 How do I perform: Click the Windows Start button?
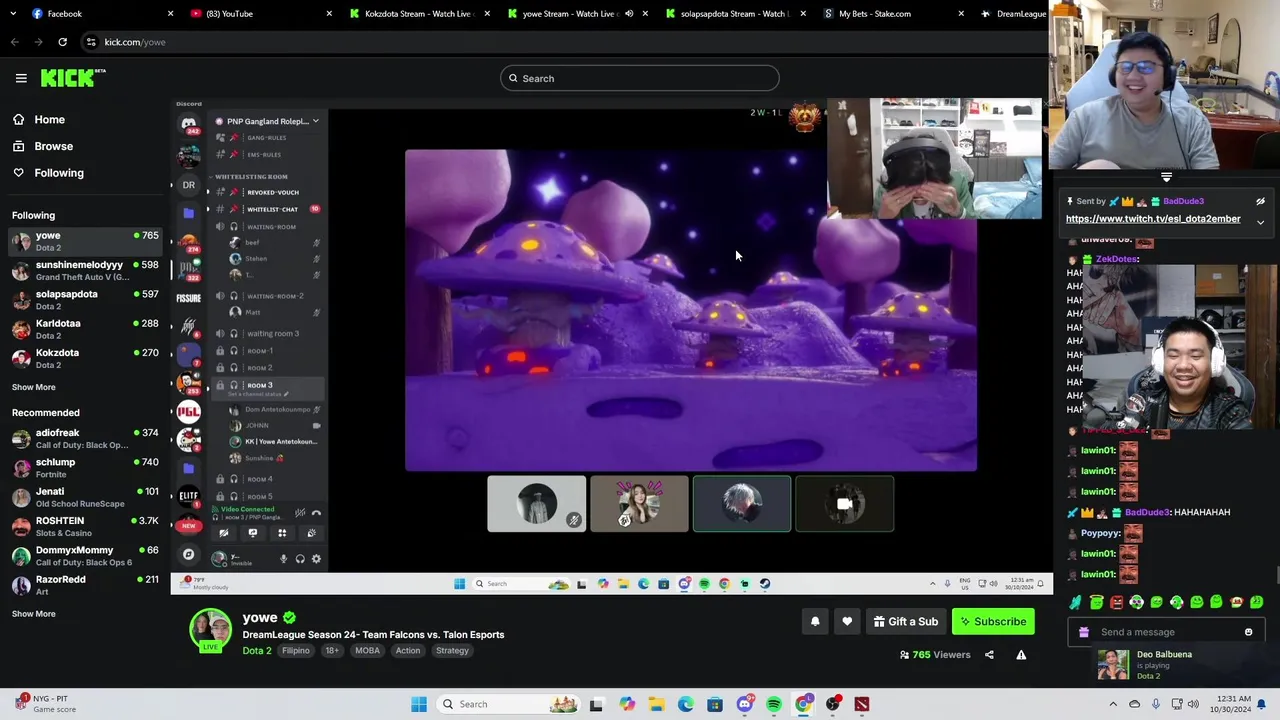(x=419, y=704)
